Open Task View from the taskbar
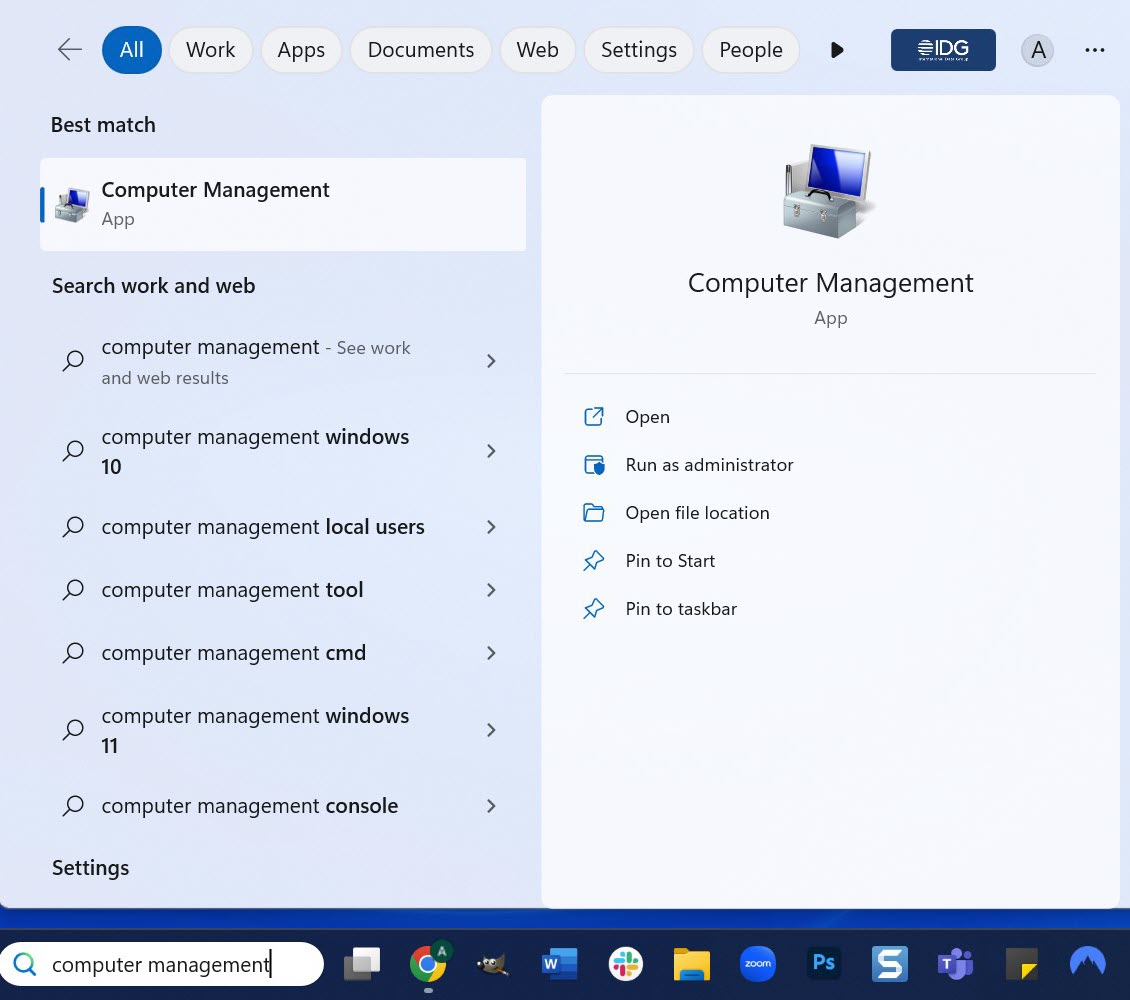 click(x=362, y=964)
